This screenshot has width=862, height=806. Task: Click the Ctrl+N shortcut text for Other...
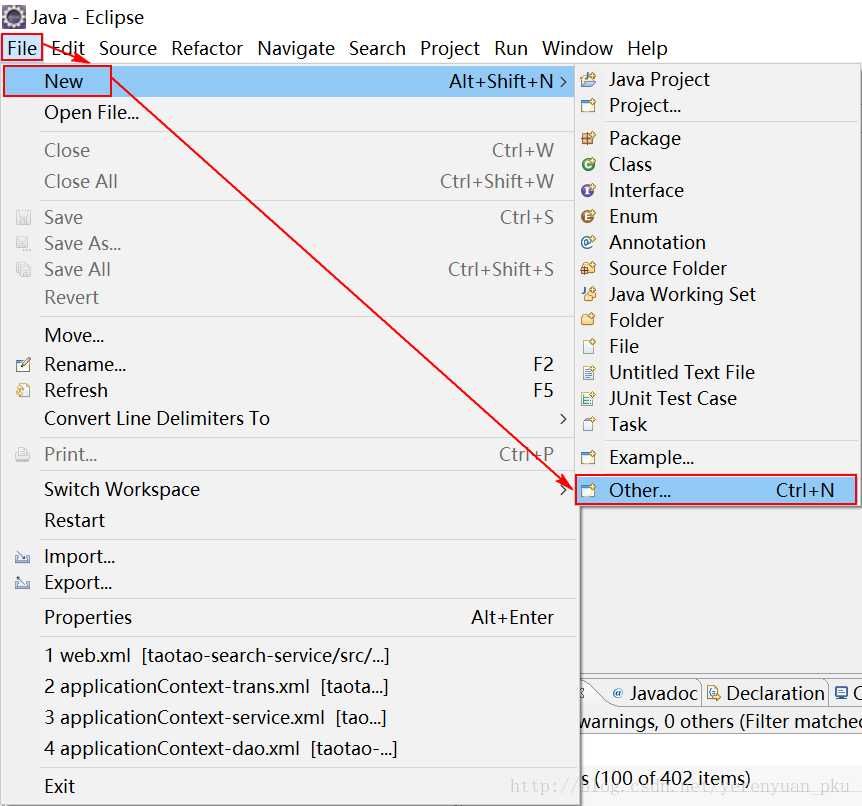point(805,490)
